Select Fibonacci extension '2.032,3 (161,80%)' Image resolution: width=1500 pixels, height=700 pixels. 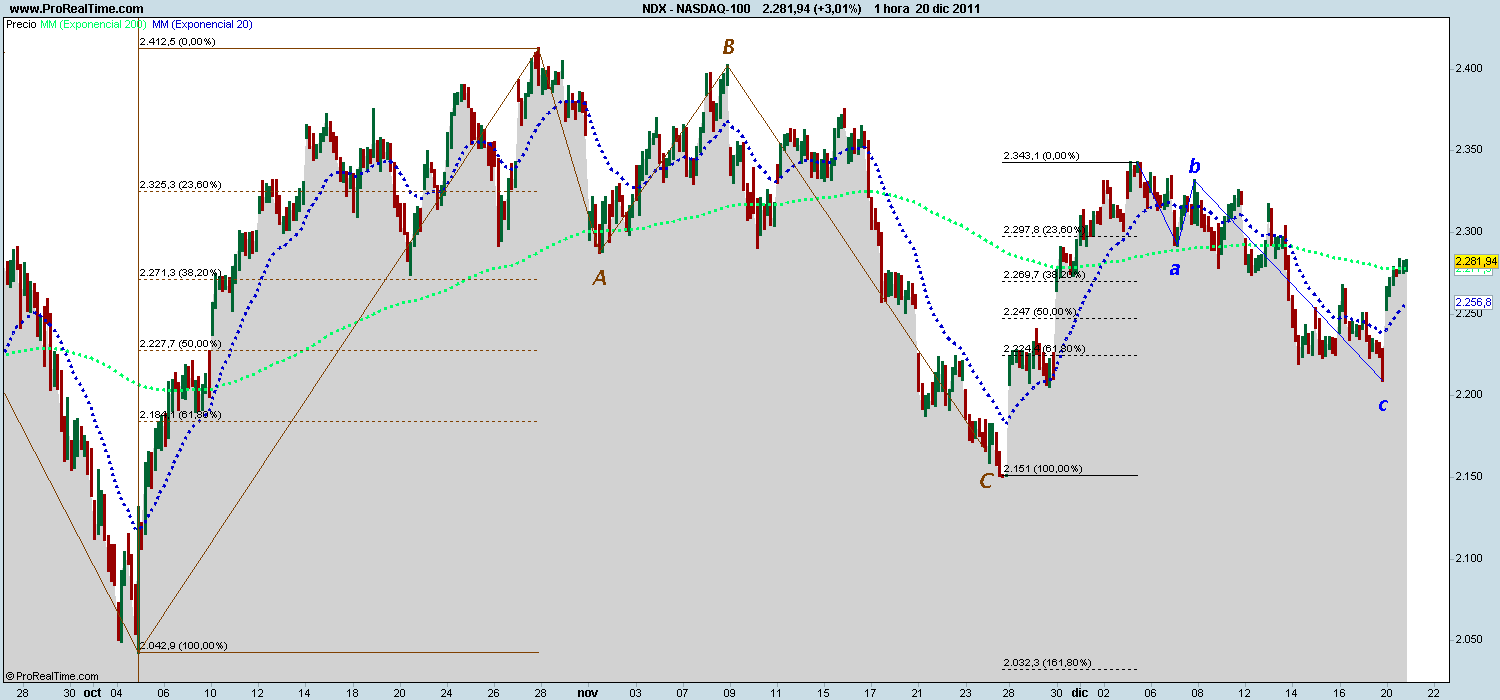tap(1048, 662)
